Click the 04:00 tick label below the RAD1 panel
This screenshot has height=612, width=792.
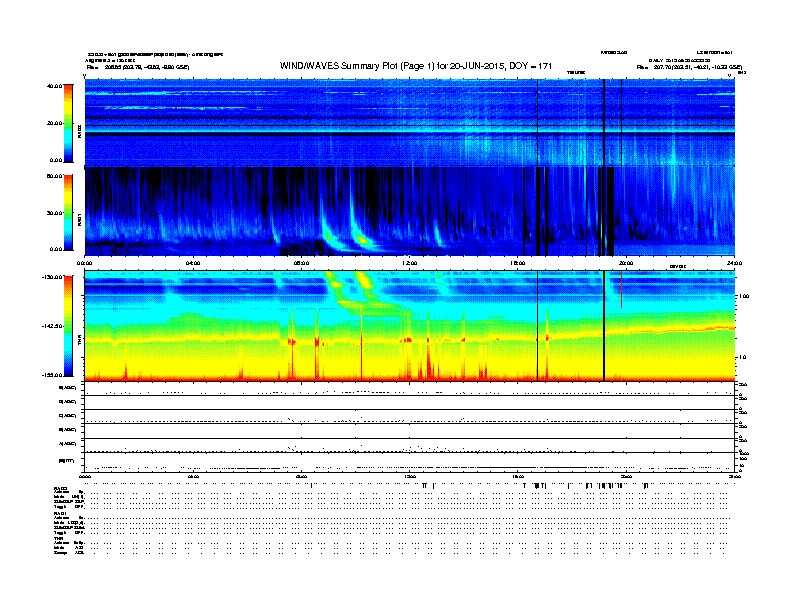pos(193,263)
